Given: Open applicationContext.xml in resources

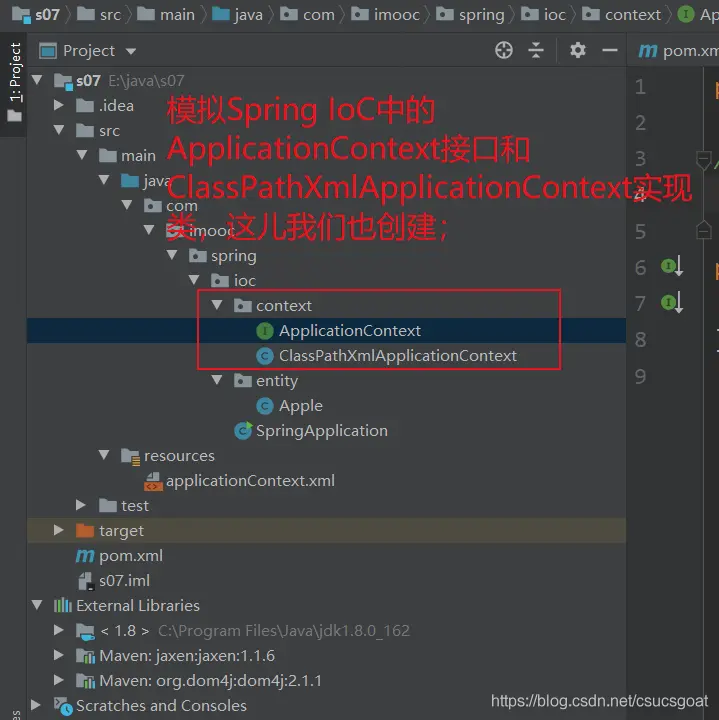Looking at the screenshot, I should tap(249, 481).
